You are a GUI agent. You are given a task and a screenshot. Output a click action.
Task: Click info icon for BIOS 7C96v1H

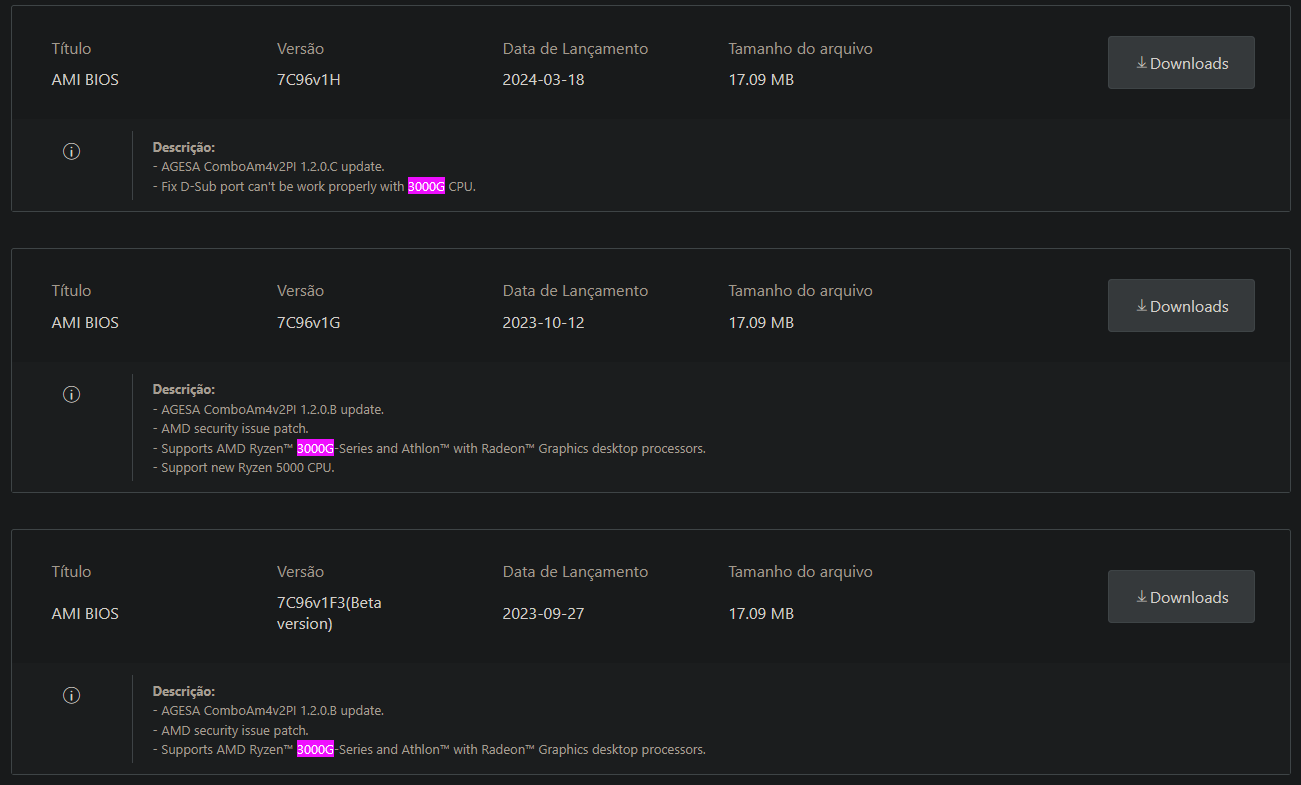point(71,151)
